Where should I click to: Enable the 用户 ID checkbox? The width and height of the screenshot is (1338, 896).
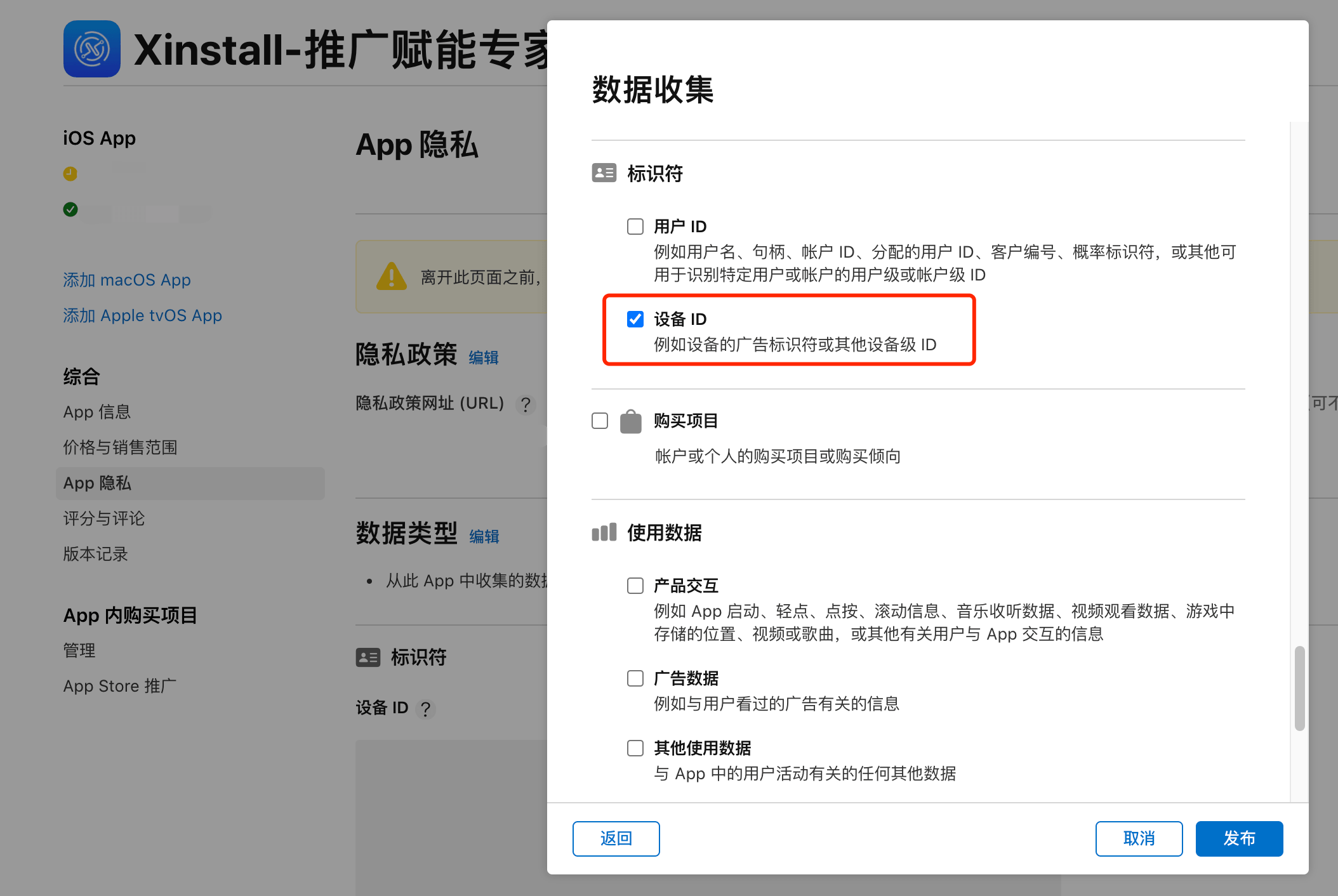635,226
